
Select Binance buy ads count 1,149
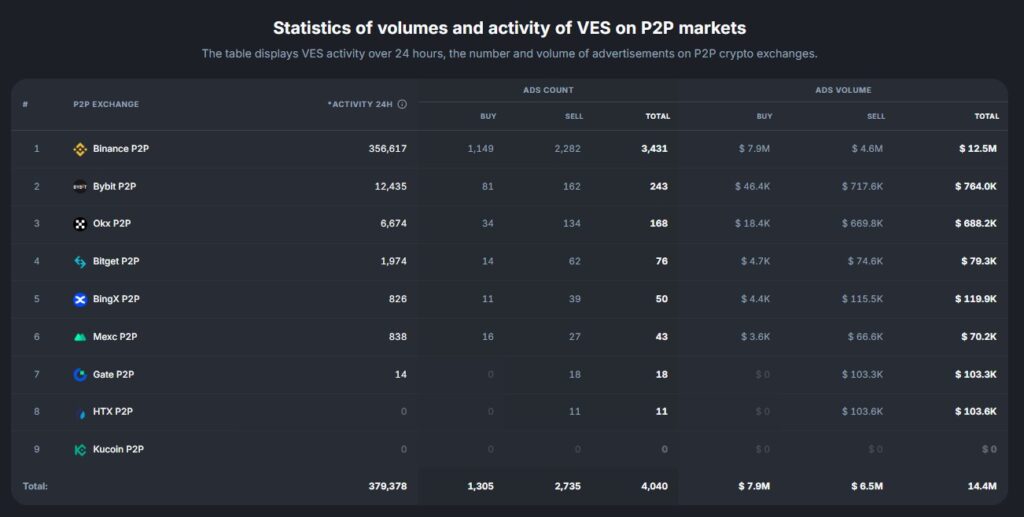tap(481, 149)
